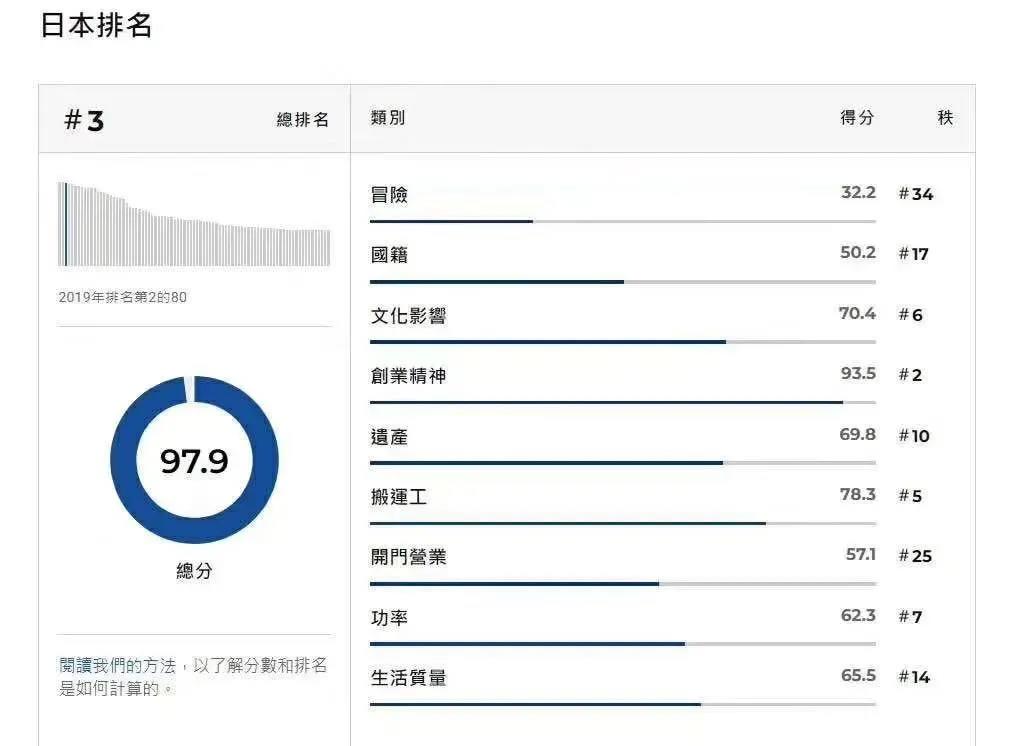Click the #3 overall rank heading
The width and height of the screenshot is (1012, 746).
(x=84, y=121)
